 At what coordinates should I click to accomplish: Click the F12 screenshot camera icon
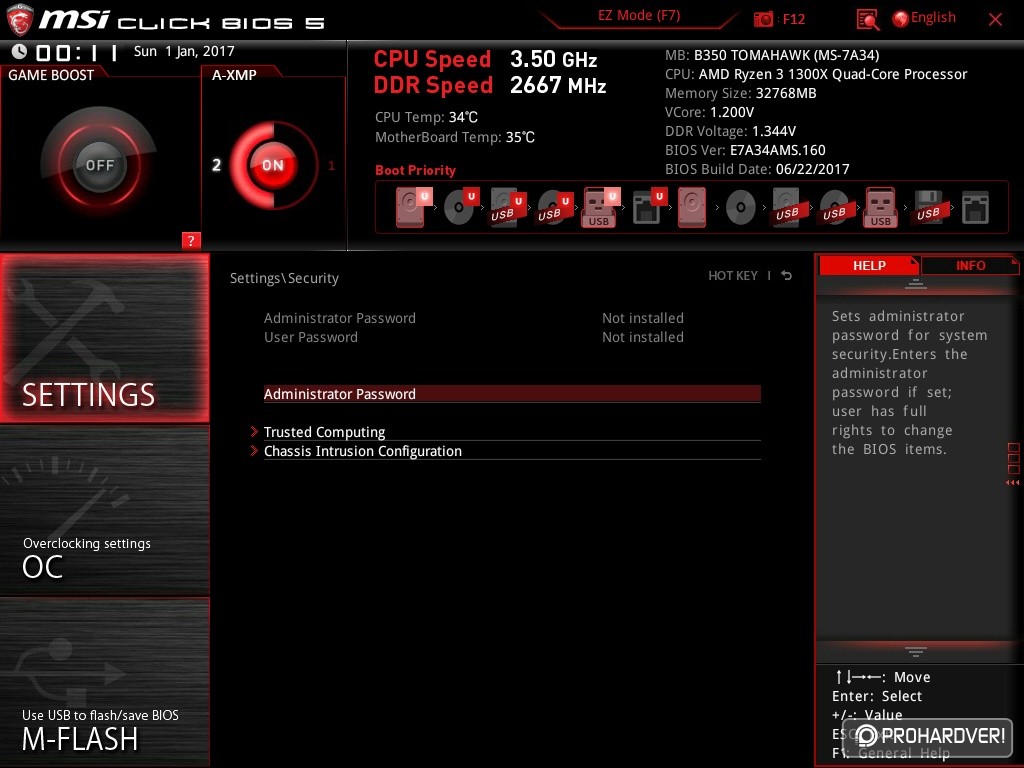coord(763,19)
